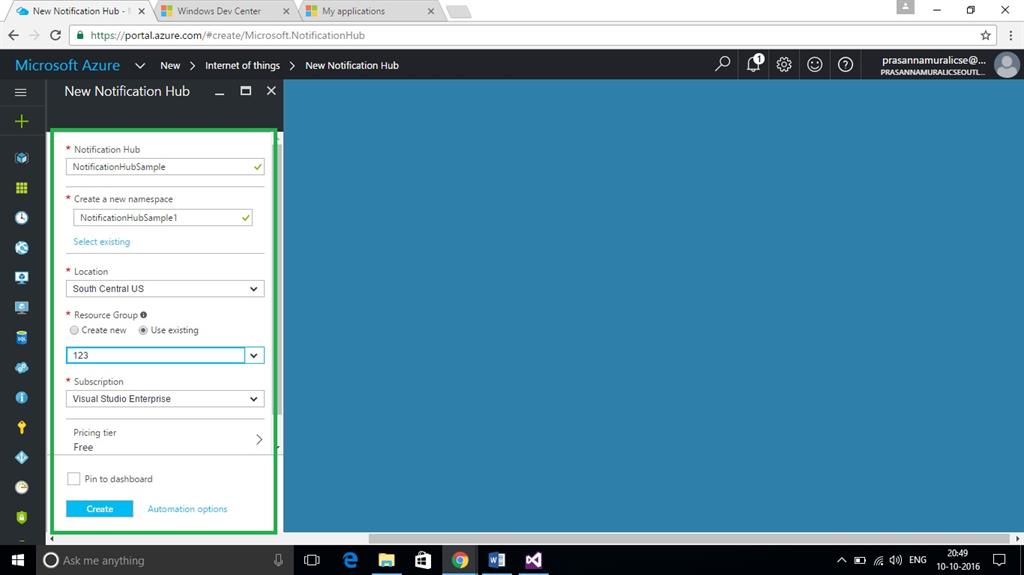Open the cloud services sidebar icon

(22, 367)
